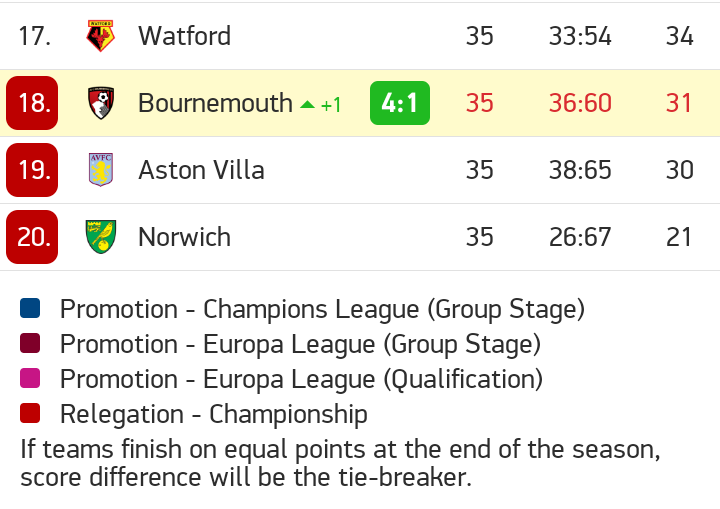Click the maroon Europa League Group Stage swatch
Image resolution: width=720 pixels, height=509 pixels.
coord(30,344)
